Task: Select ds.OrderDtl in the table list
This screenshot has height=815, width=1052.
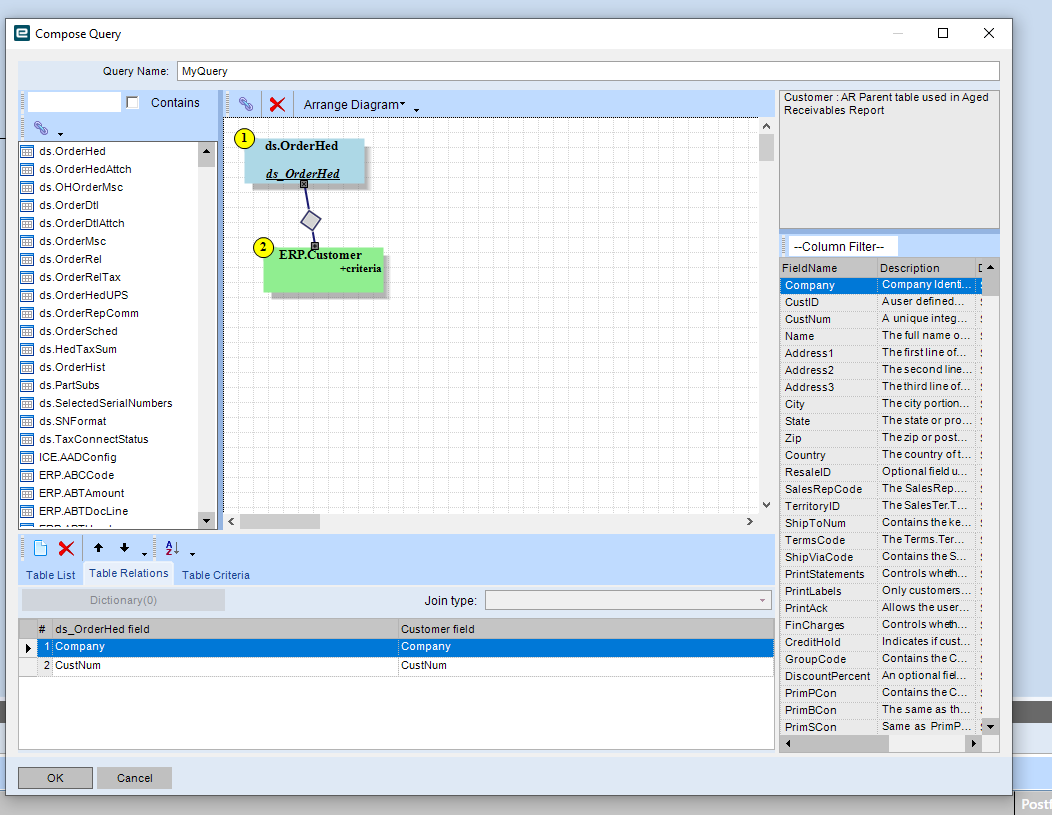Action: click(x=68, y=205)
